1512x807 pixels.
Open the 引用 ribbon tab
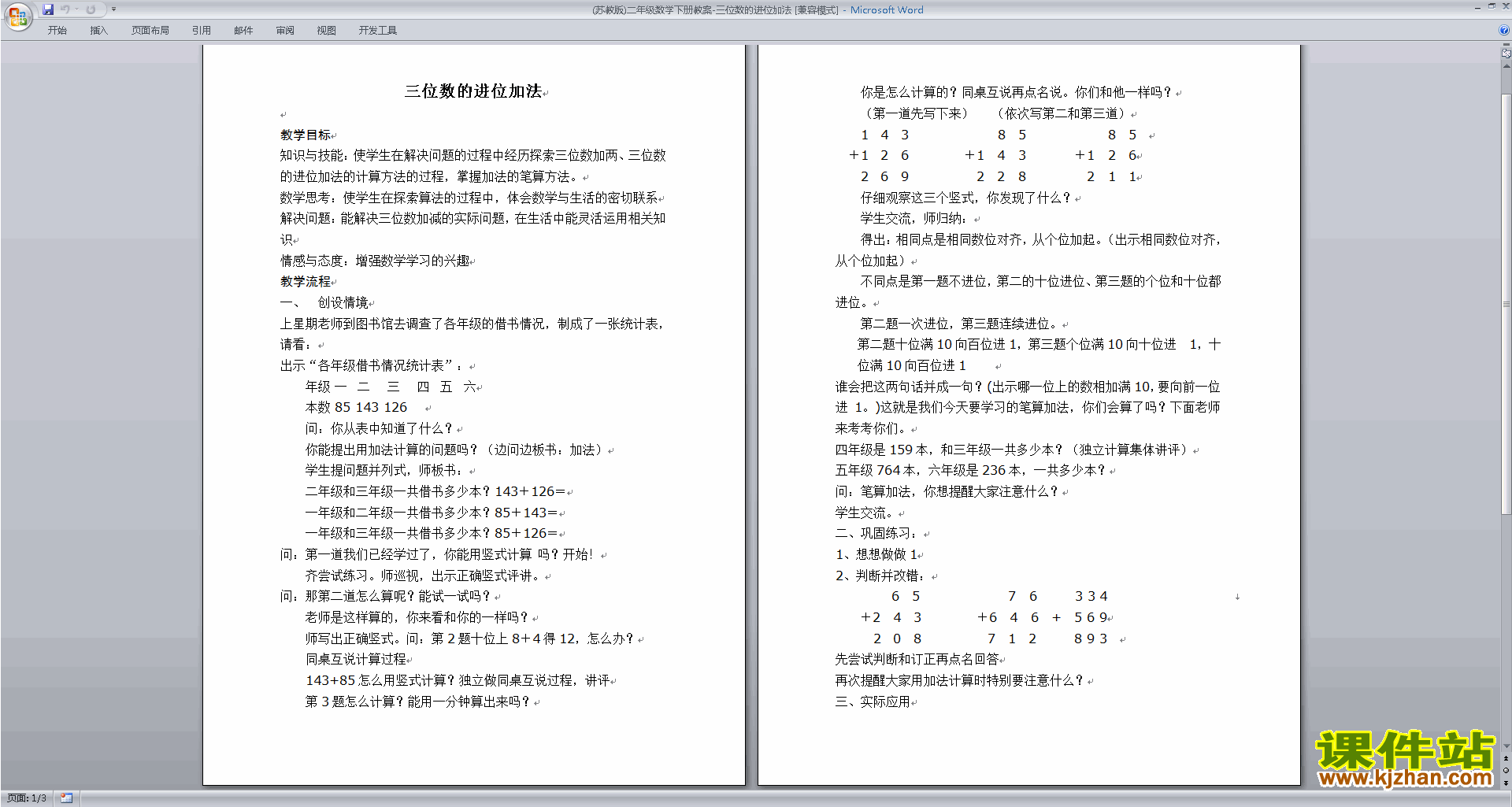(x=202, y=31)
